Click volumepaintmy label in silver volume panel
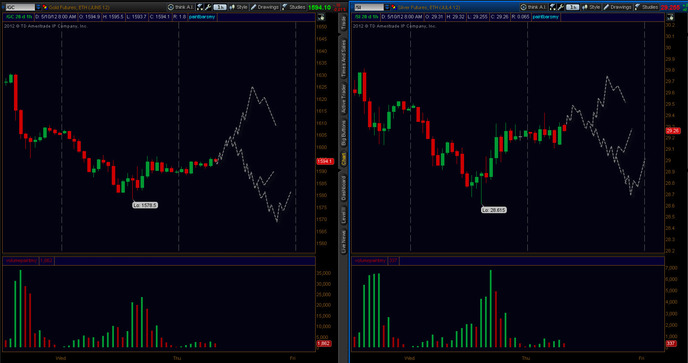 click(x=370, y=261)
